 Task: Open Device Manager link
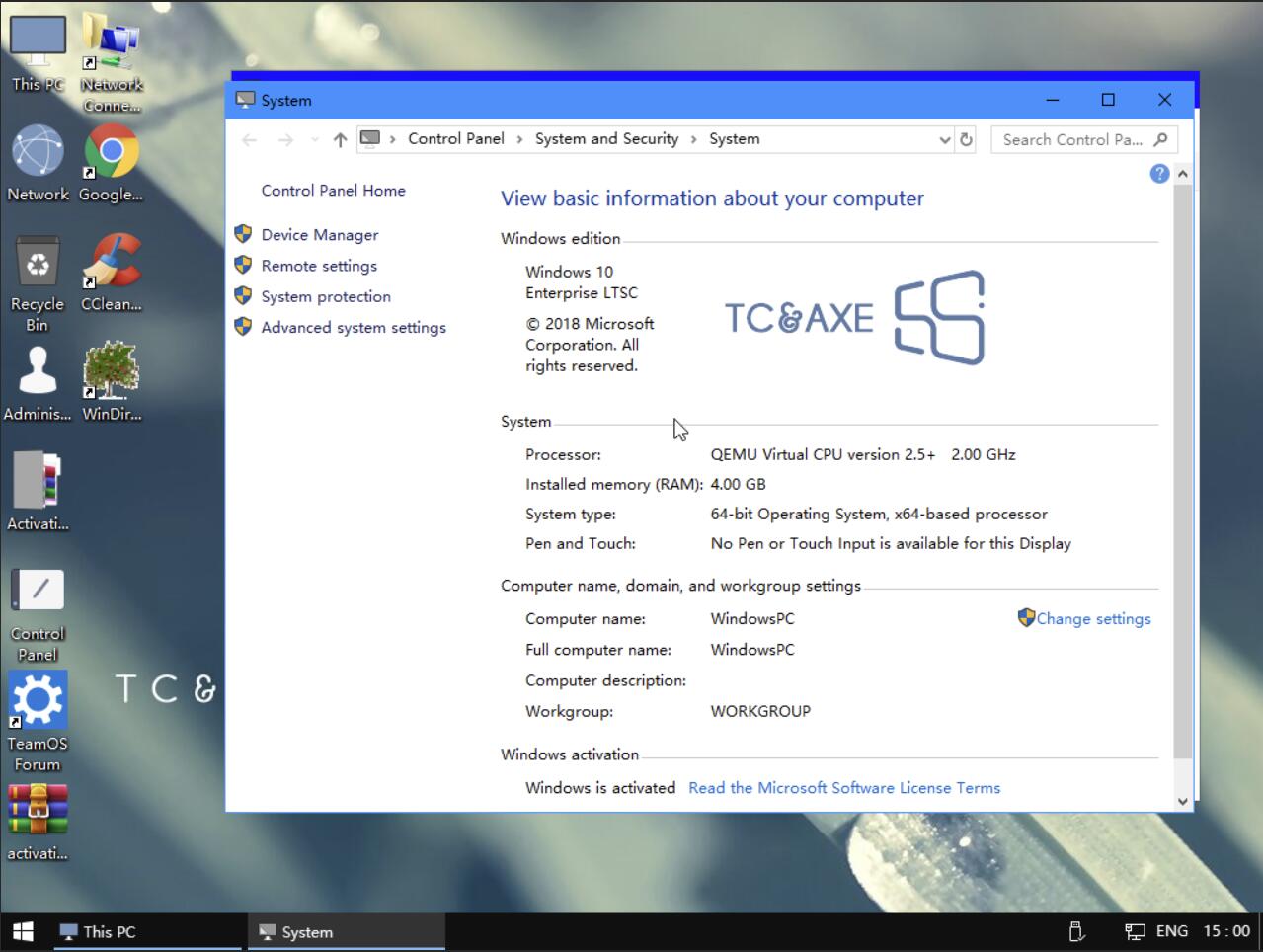320,235
